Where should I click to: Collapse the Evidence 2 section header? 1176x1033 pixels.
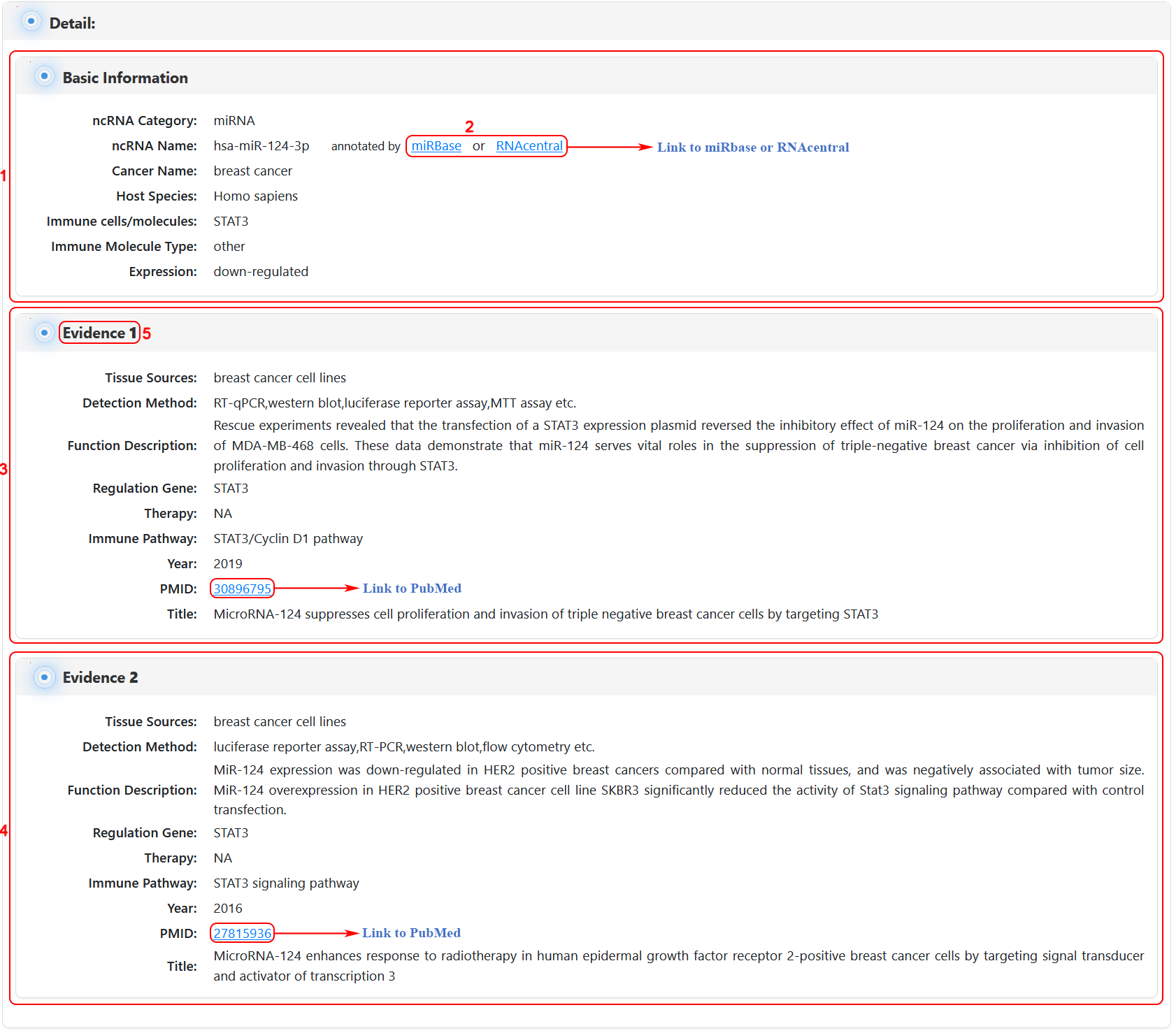tap(100, 678)
